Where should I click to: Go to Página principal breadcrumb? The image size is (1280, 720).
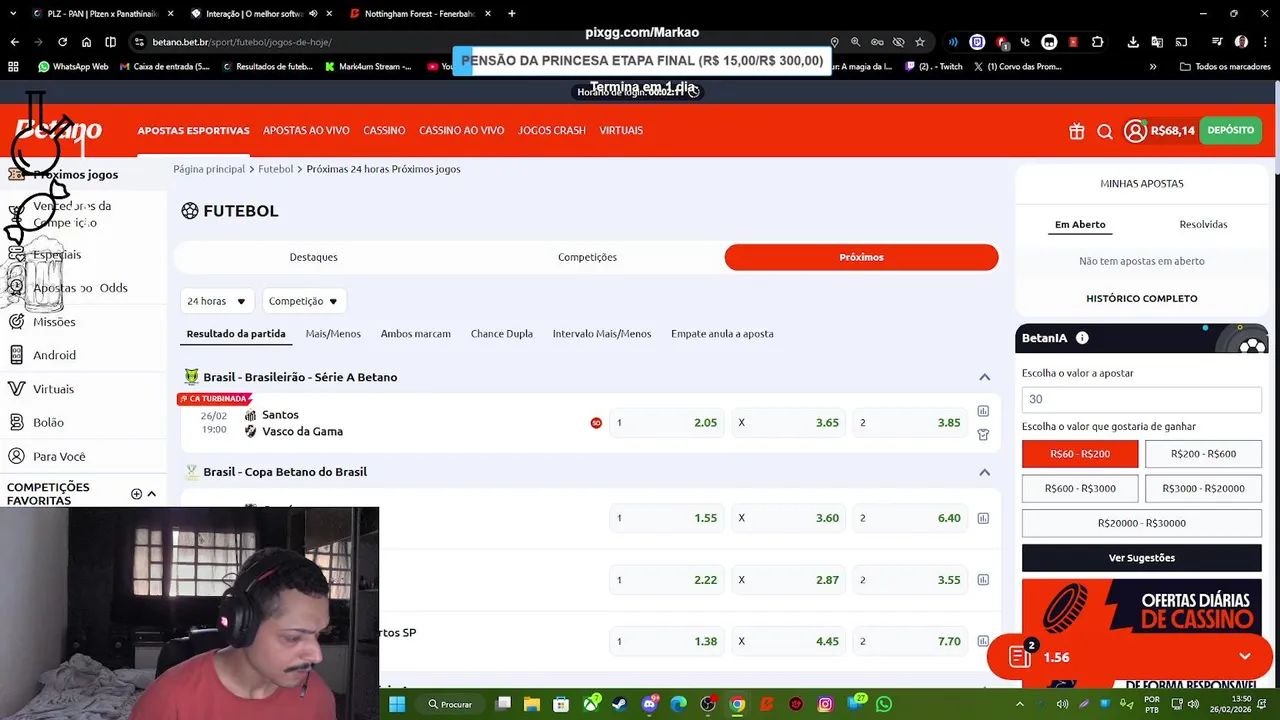(x=209, y=169)
